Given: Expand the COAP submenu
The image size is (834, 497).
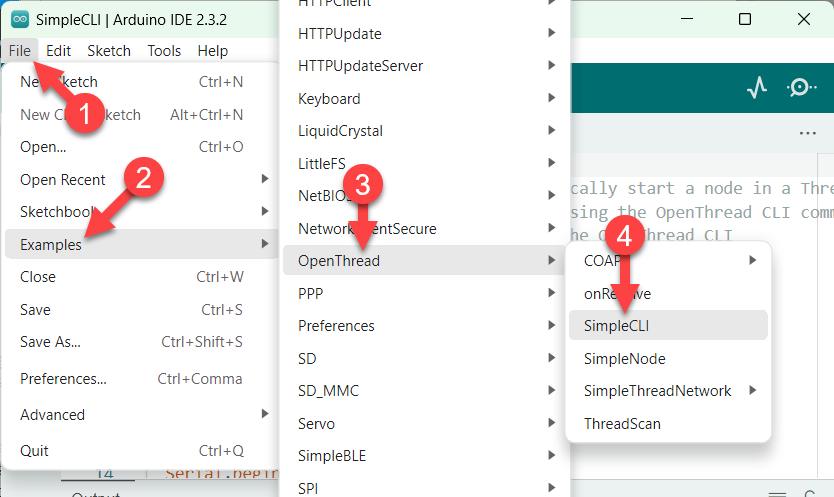Looking at the screenshot, I should [602, 260].
